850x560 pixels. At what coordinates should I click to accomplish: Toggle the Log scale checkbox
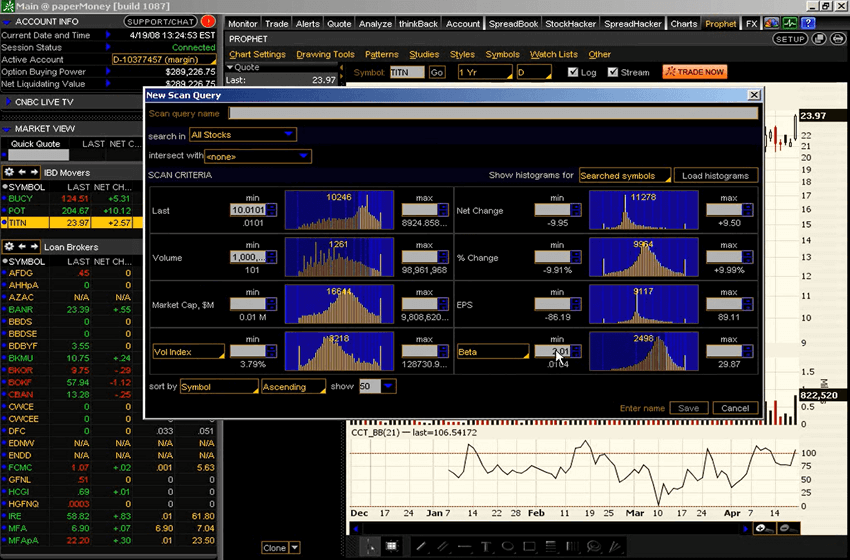click(573, 72)
